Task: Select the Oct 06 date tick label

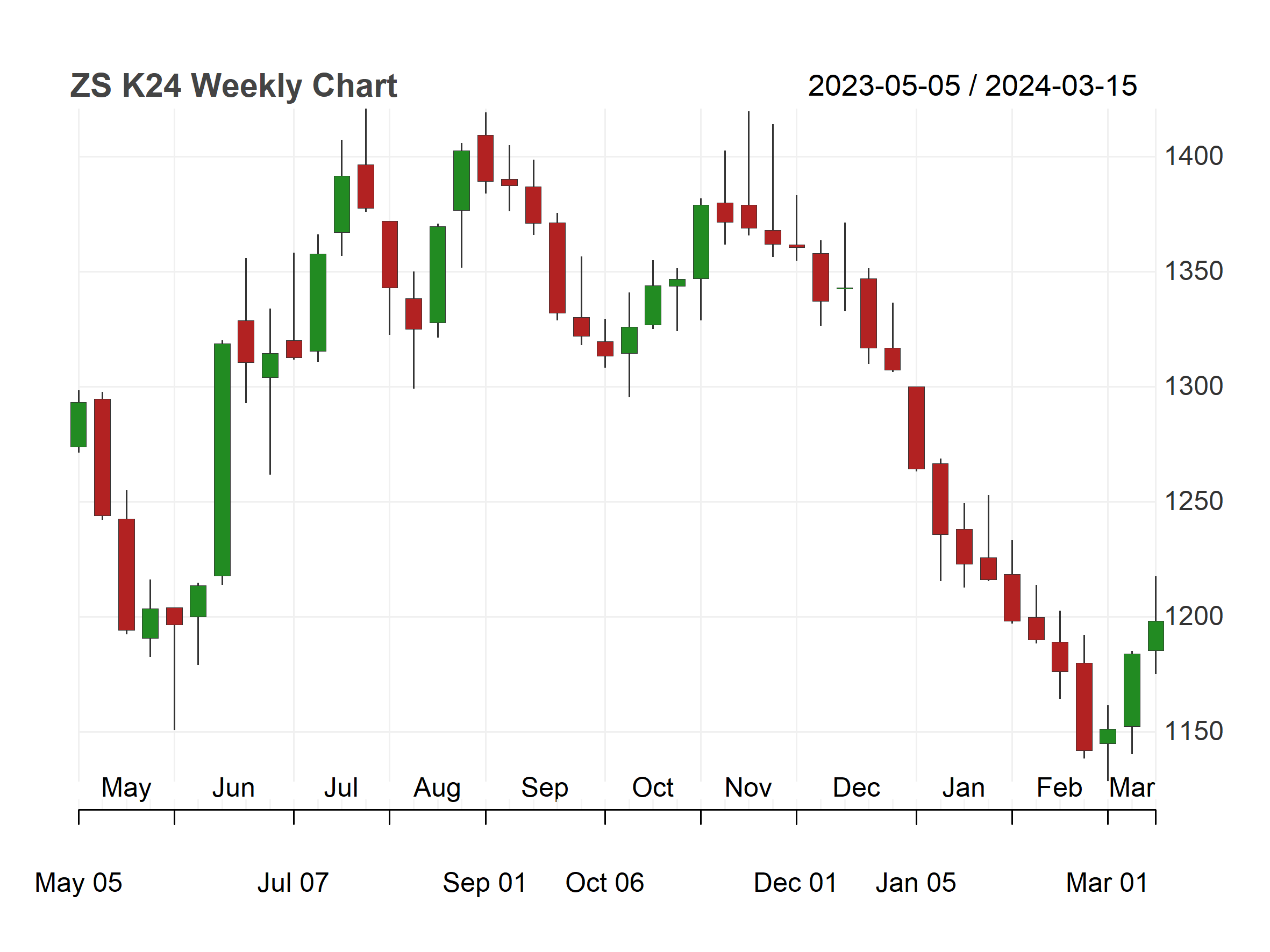Action: click(x=604, y=883)
